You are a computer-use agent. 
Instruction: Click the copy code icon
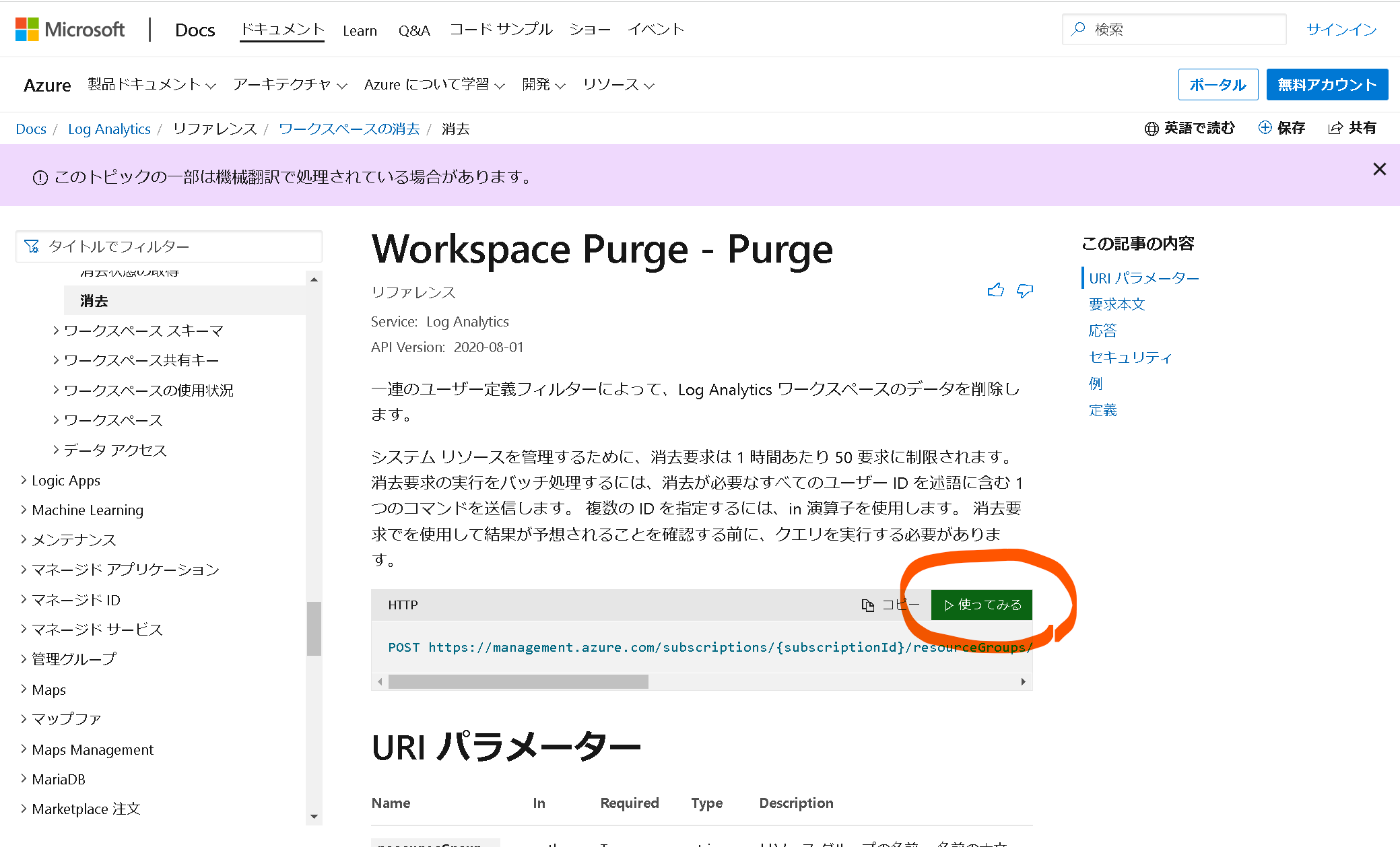point(868,605)
